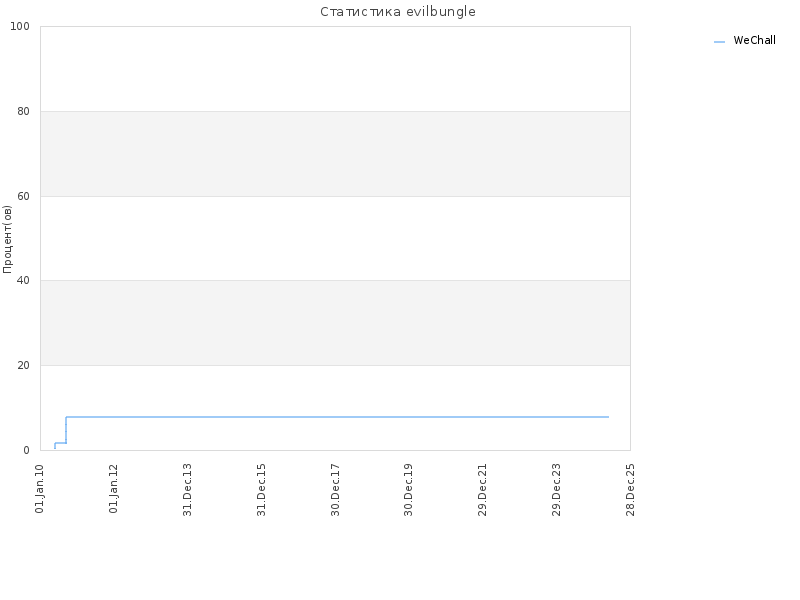Click the 01.Jan.12 date label
The height and width of the screenshot is (600, 800).
pos(113,488)
